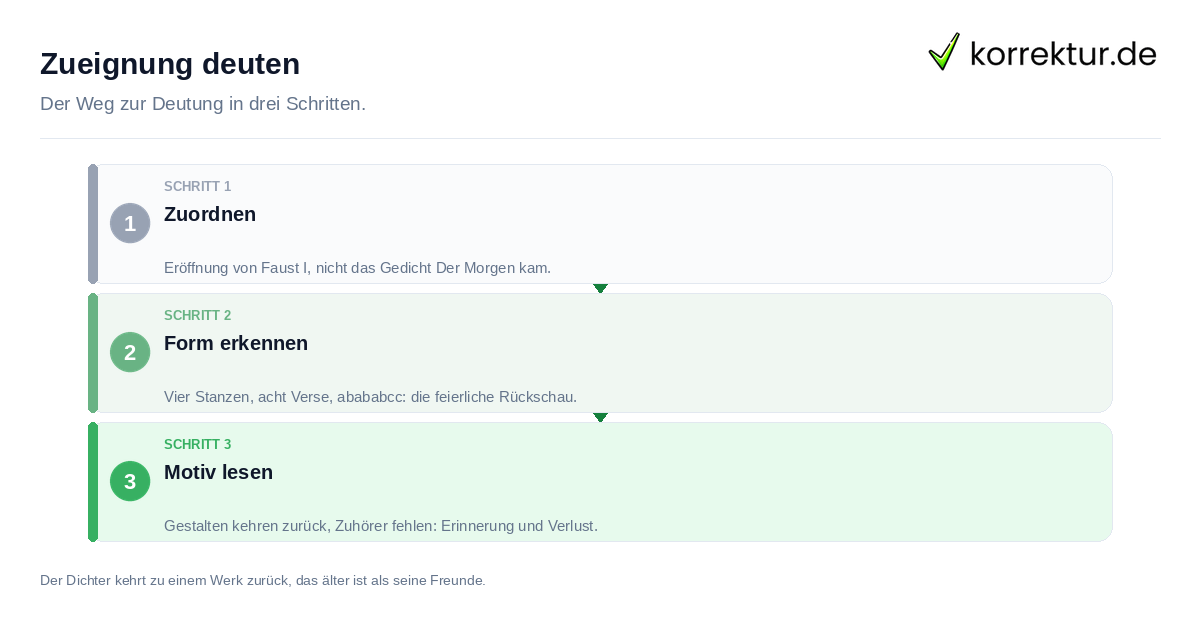
Task: Click the gray accent bar of step 1
Action: pos(93,224)
